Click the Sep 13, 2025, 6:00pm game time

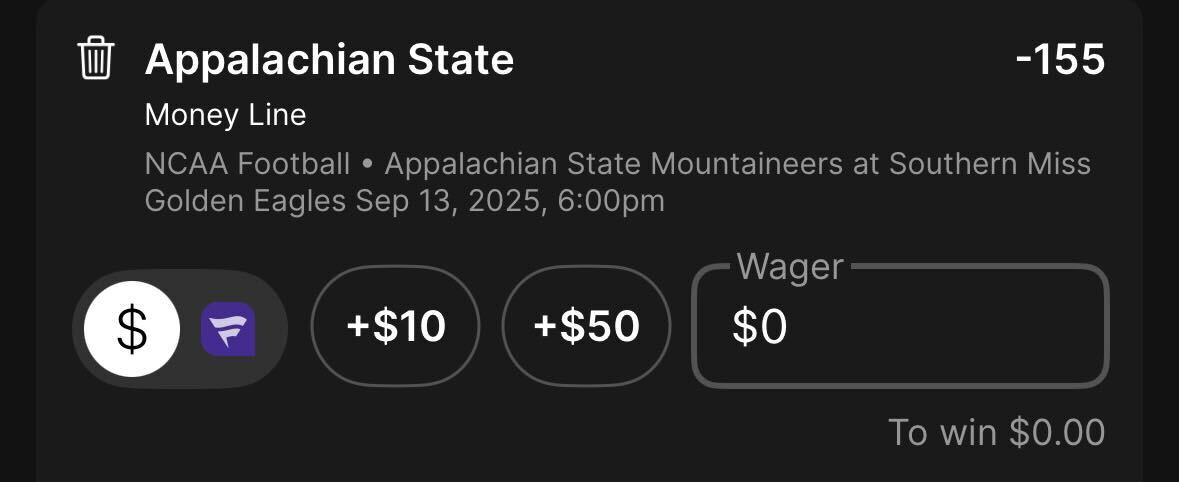pyautogui.click(x=511, y=202)
